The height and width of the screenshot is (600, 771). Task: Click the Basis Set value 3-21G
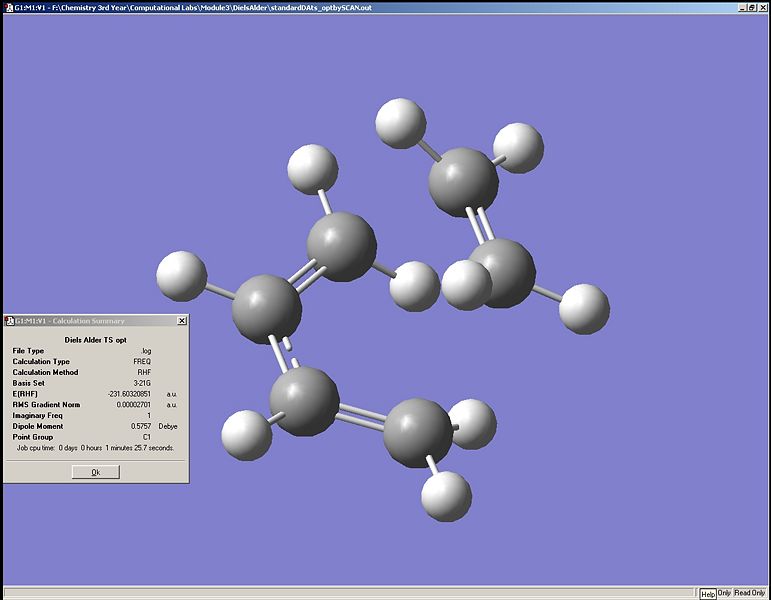(x=142, y=383)
